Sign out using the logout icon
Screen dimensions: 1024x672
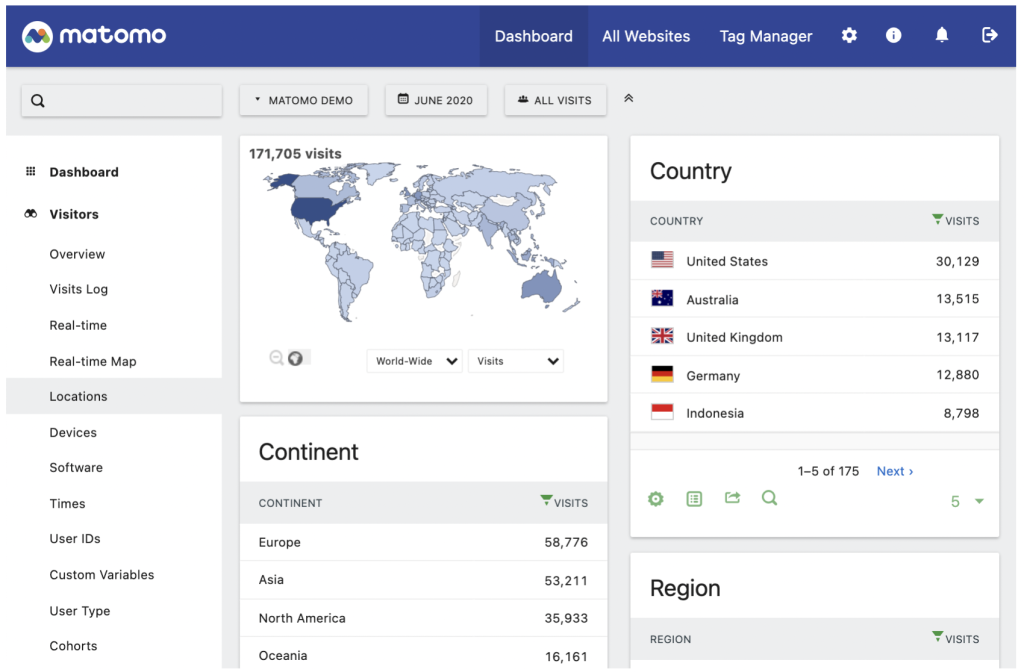pos(989,35)
